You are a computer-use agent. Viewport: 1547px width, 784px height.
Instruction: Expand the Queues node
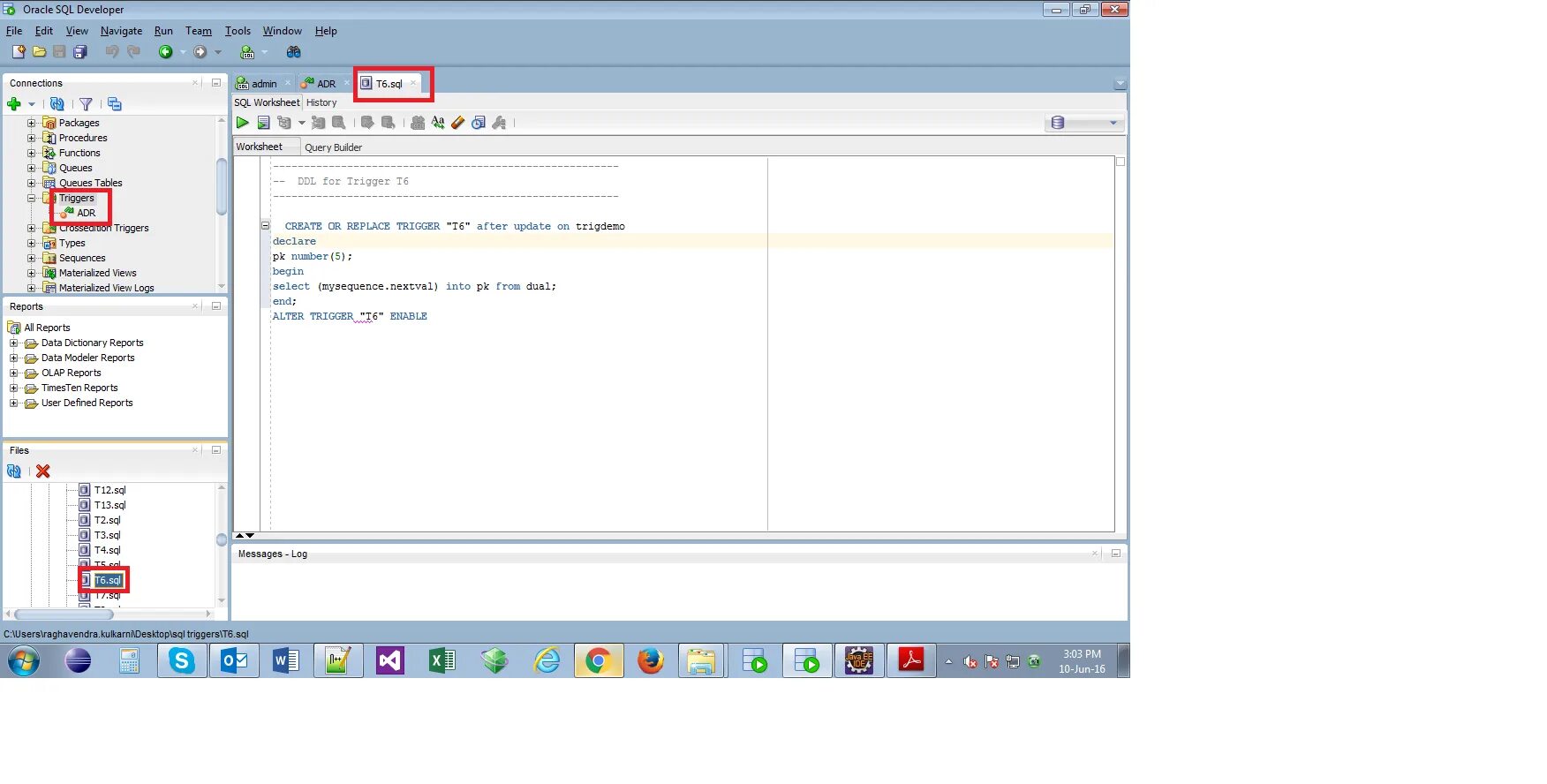pyautogui.click(x=32, y=168)
